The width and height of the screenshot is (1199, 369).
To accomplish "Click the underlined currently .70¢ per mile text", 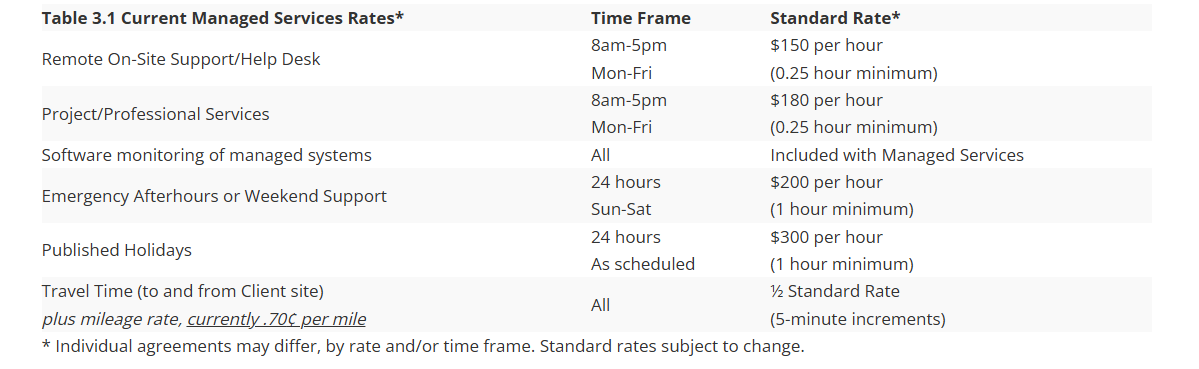I will [276, 319].
